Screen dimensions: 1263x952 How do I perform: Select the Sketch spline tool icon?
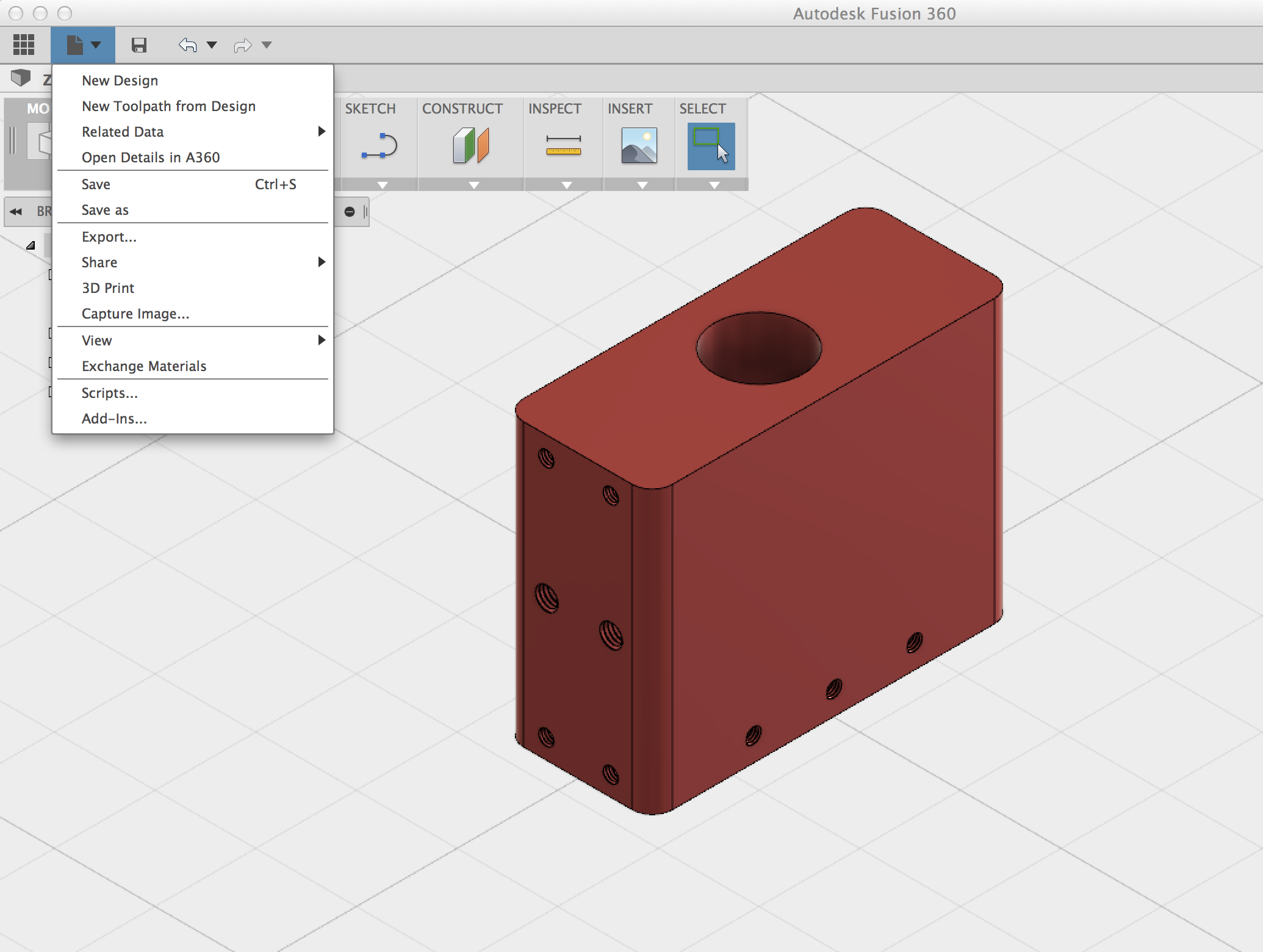[x=380, y=146]
